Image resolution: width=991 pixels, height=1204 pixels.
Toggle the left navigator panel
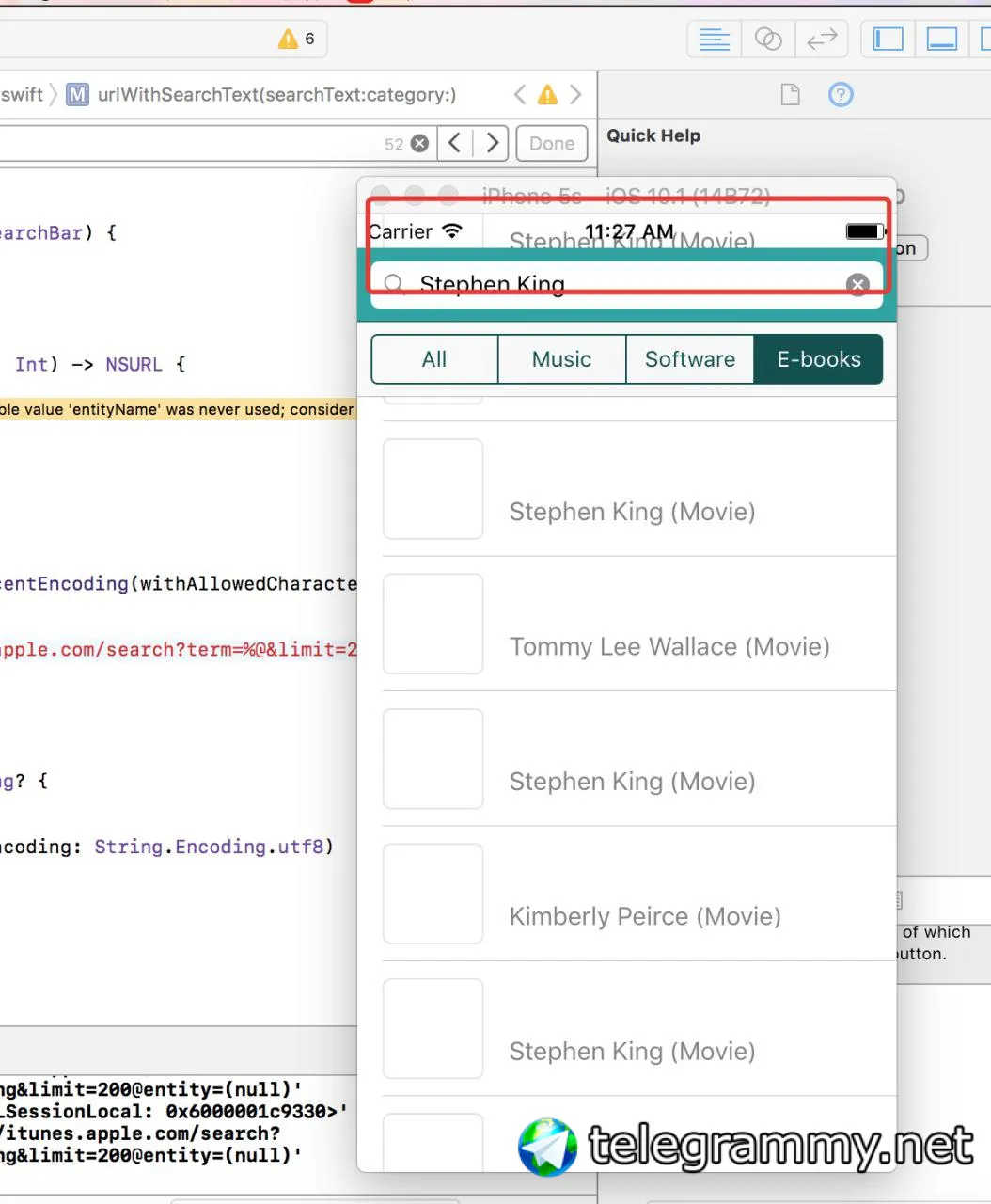888,40
